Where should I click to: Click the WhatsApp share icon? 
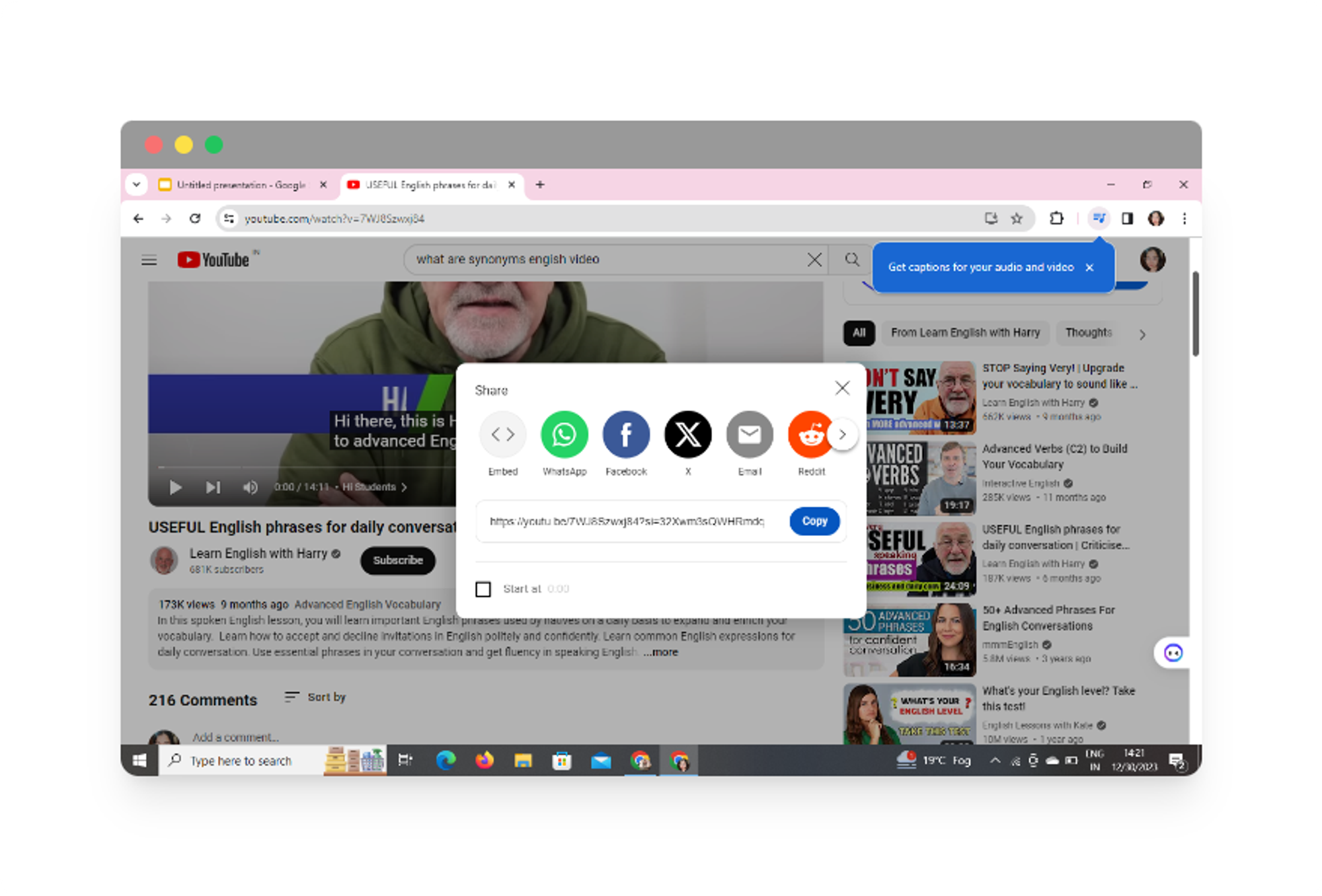563,434
